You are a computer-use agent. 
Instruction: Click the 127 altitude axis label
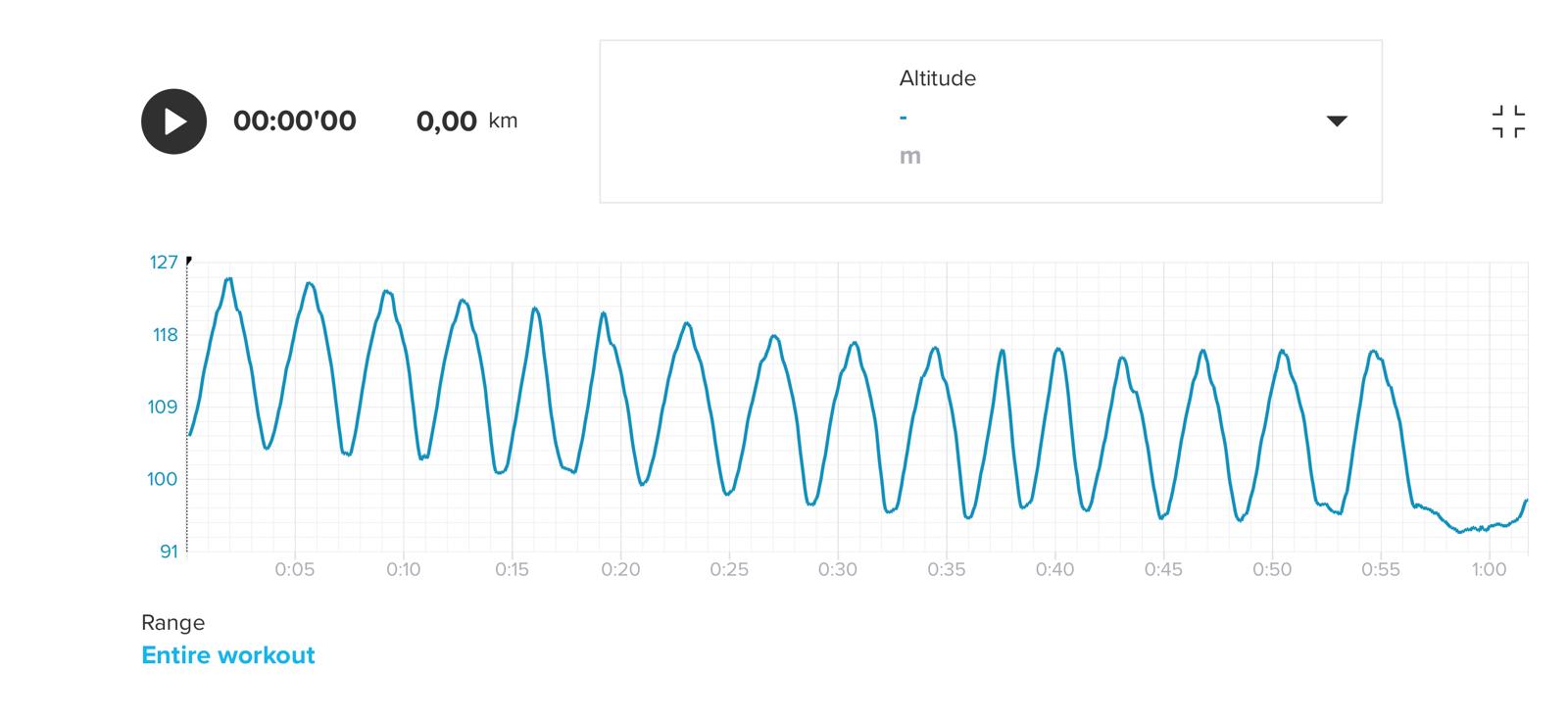(164, 263)
